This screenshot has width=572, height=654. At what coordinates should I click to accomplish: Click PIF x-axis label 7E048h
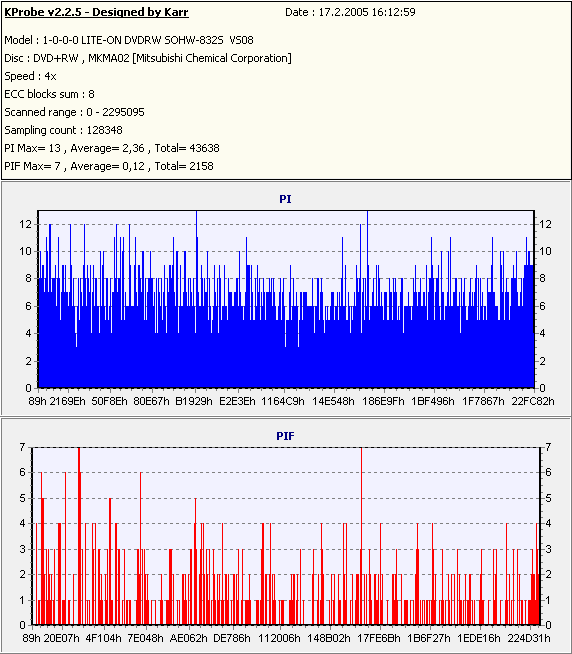click(146, 638)
